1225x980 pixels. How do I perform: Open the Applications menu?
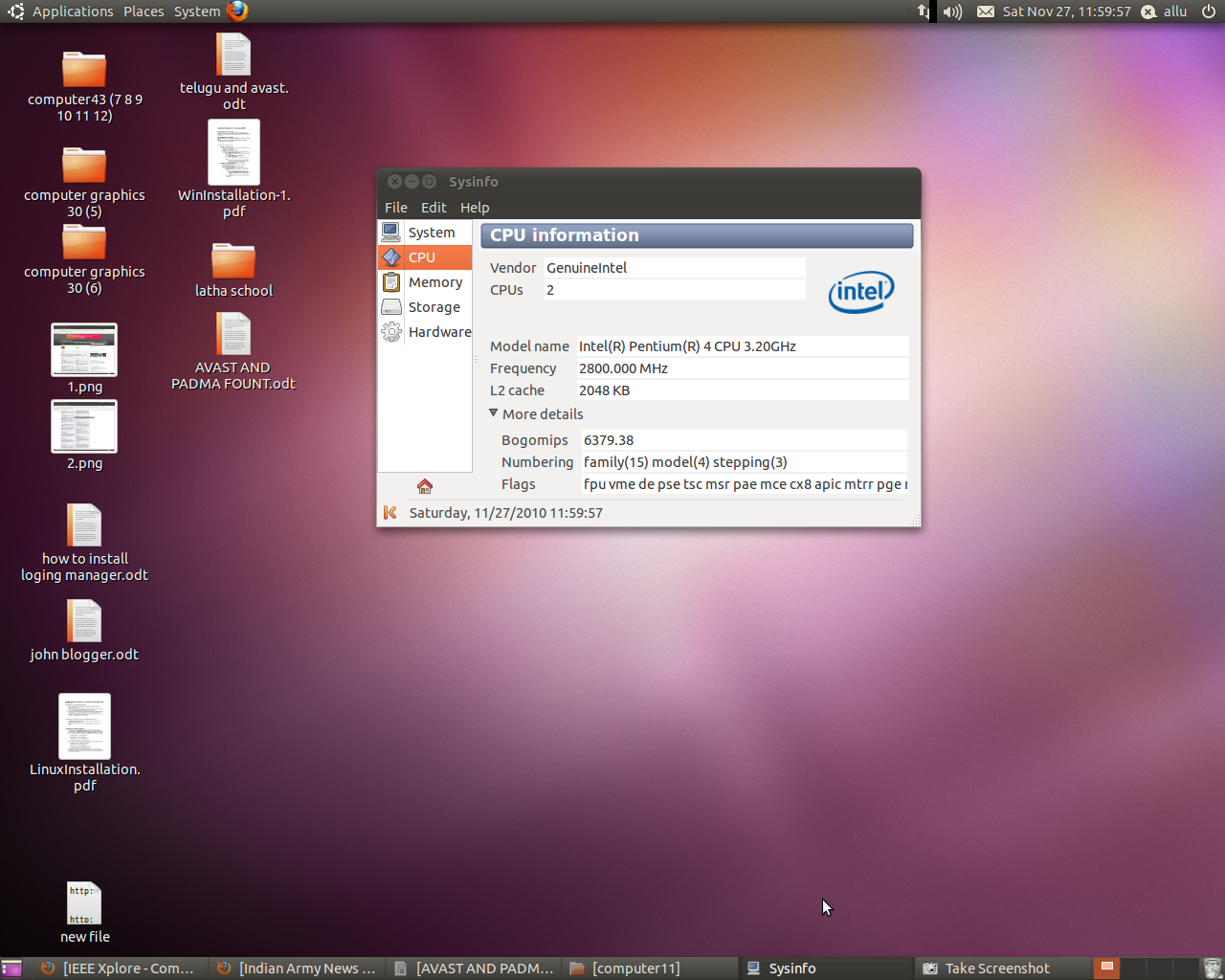coord(73,11)
